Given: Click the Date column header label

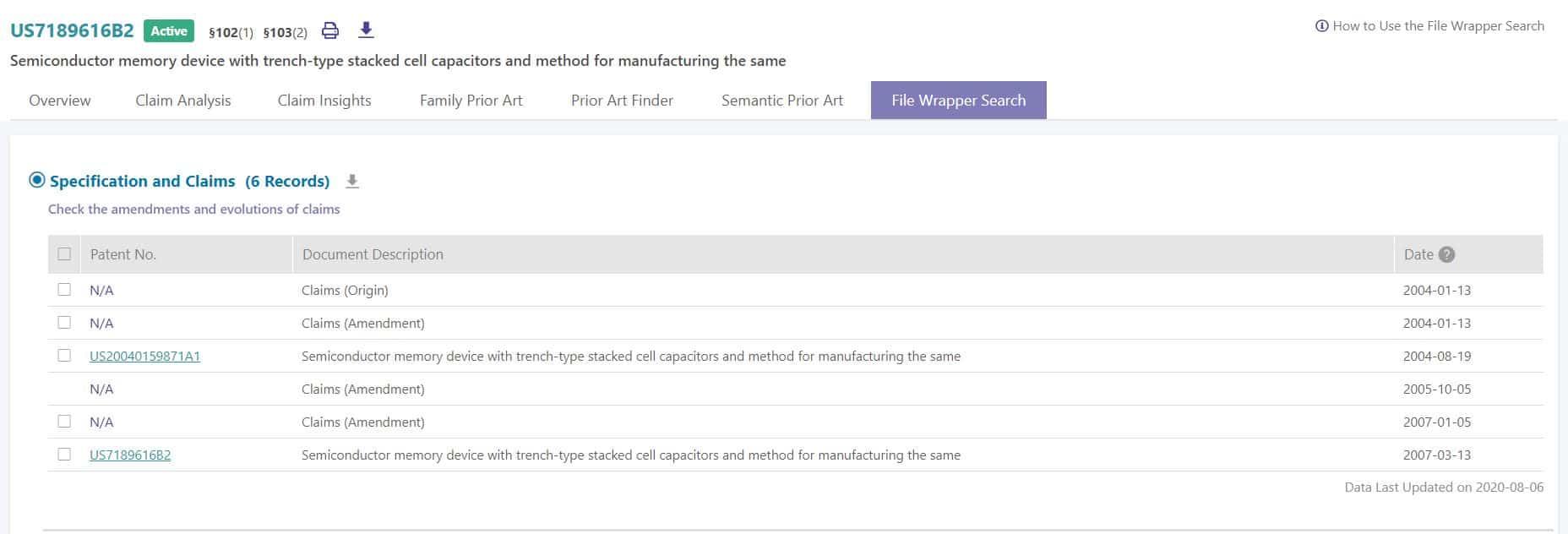Looking at the screenshot, I should [1418, 254].
